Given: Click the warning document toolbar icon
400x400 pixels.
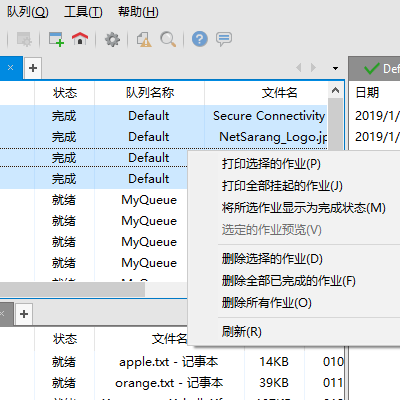Looking at the screenshot, I should coord(144,39).
